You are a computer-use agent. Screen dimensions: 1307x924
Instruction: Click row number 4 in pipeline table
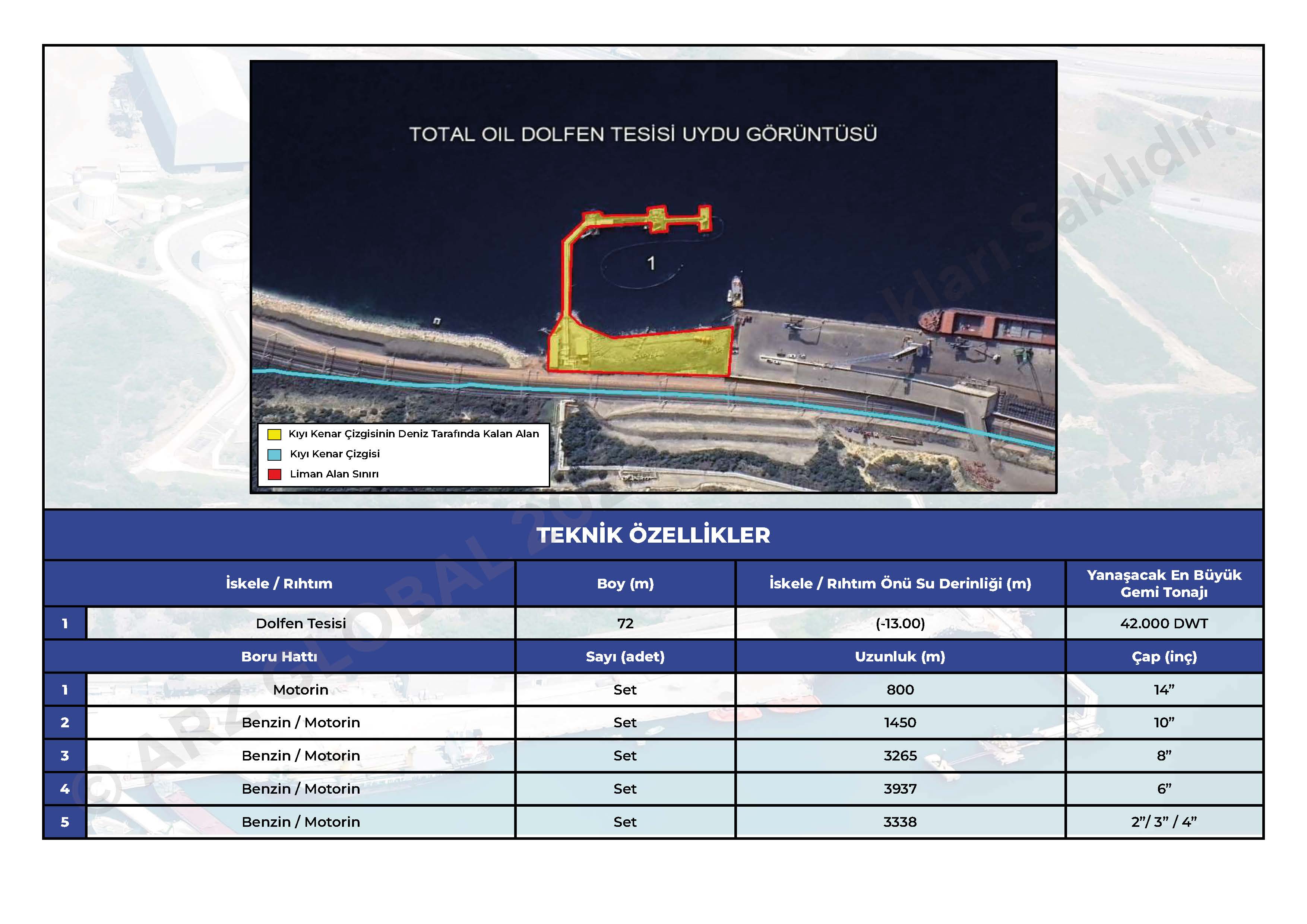(x=65, y=788)
